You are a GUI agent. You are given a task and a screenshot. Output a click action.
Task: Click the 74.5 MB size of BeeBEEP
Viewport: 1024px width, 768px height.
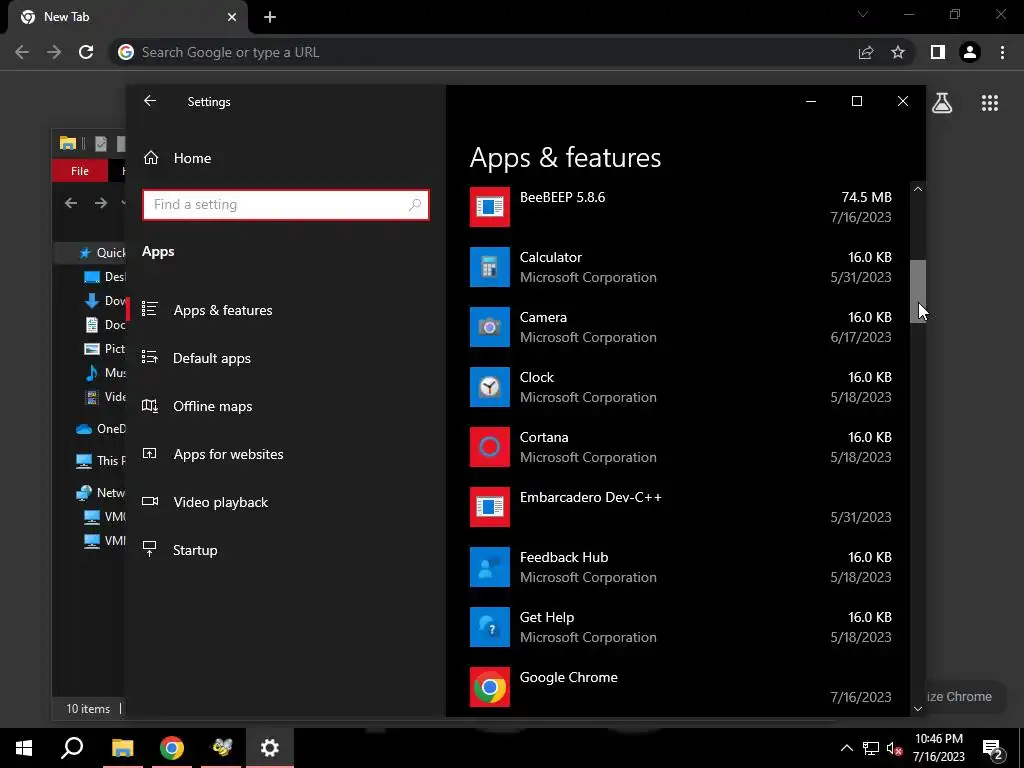coord(866,197)
